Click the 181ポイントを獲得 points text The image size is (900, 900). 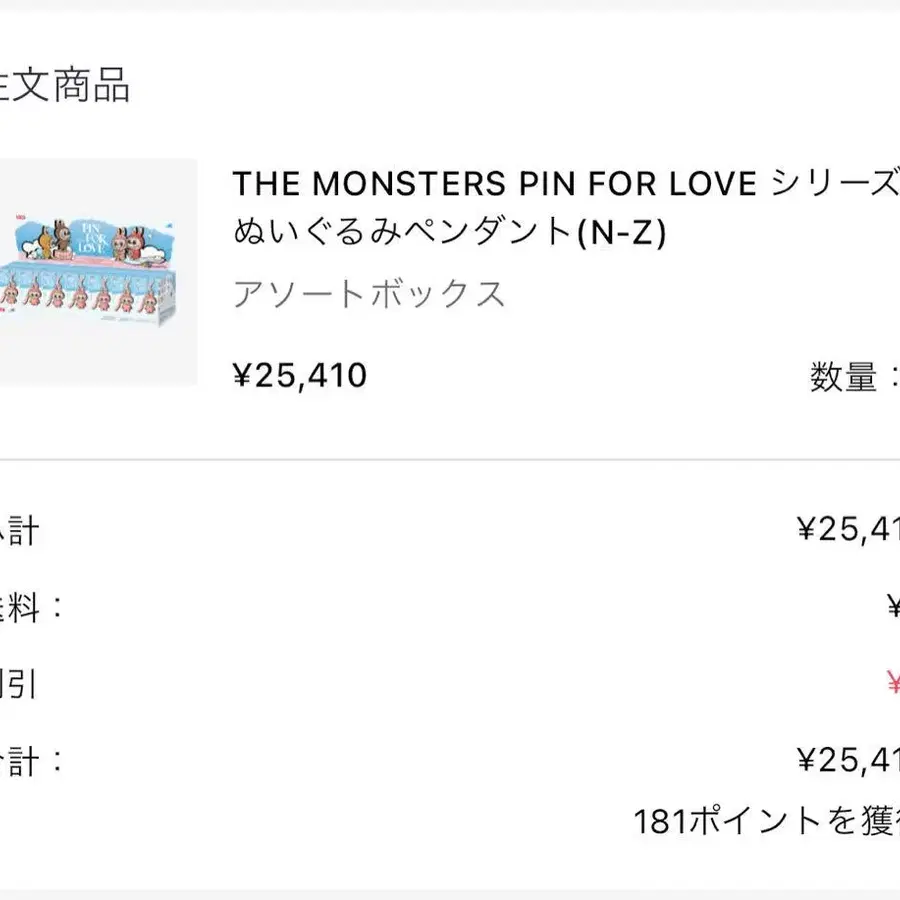click(766, 821)
